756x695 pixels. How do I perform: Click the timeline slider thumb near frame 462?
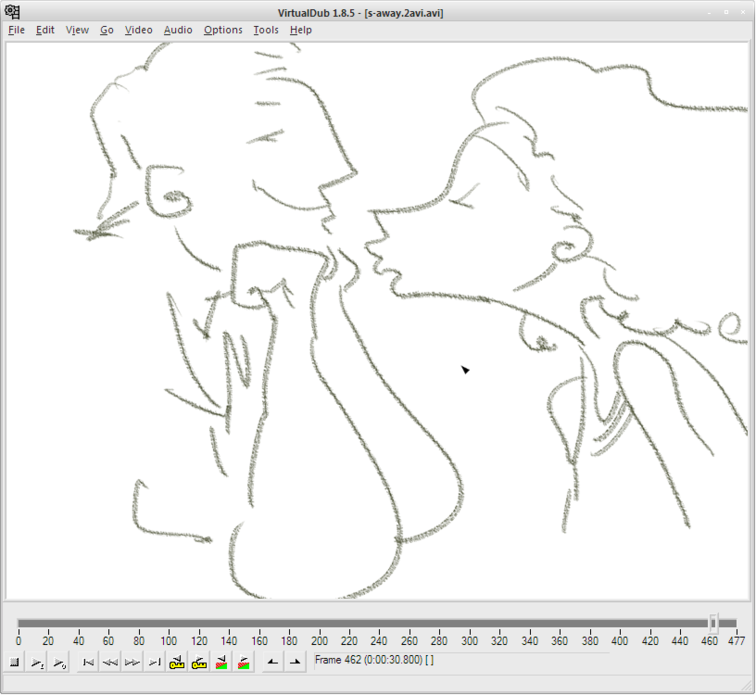click(x=714, y=623)
